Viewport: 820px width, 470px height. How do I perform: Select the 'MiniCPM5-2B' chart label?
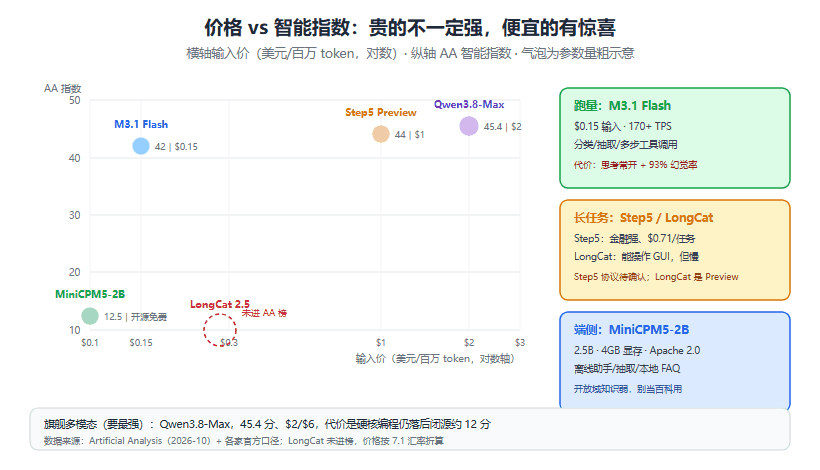pyautogui.click(x=90, y=294)
